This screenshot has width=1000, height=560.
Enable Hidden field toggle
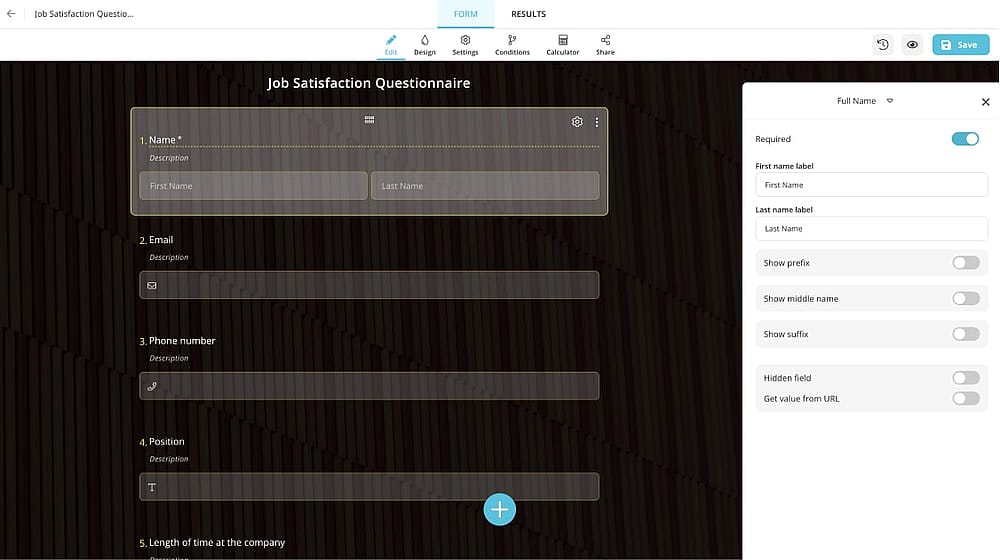click(966, 378)
